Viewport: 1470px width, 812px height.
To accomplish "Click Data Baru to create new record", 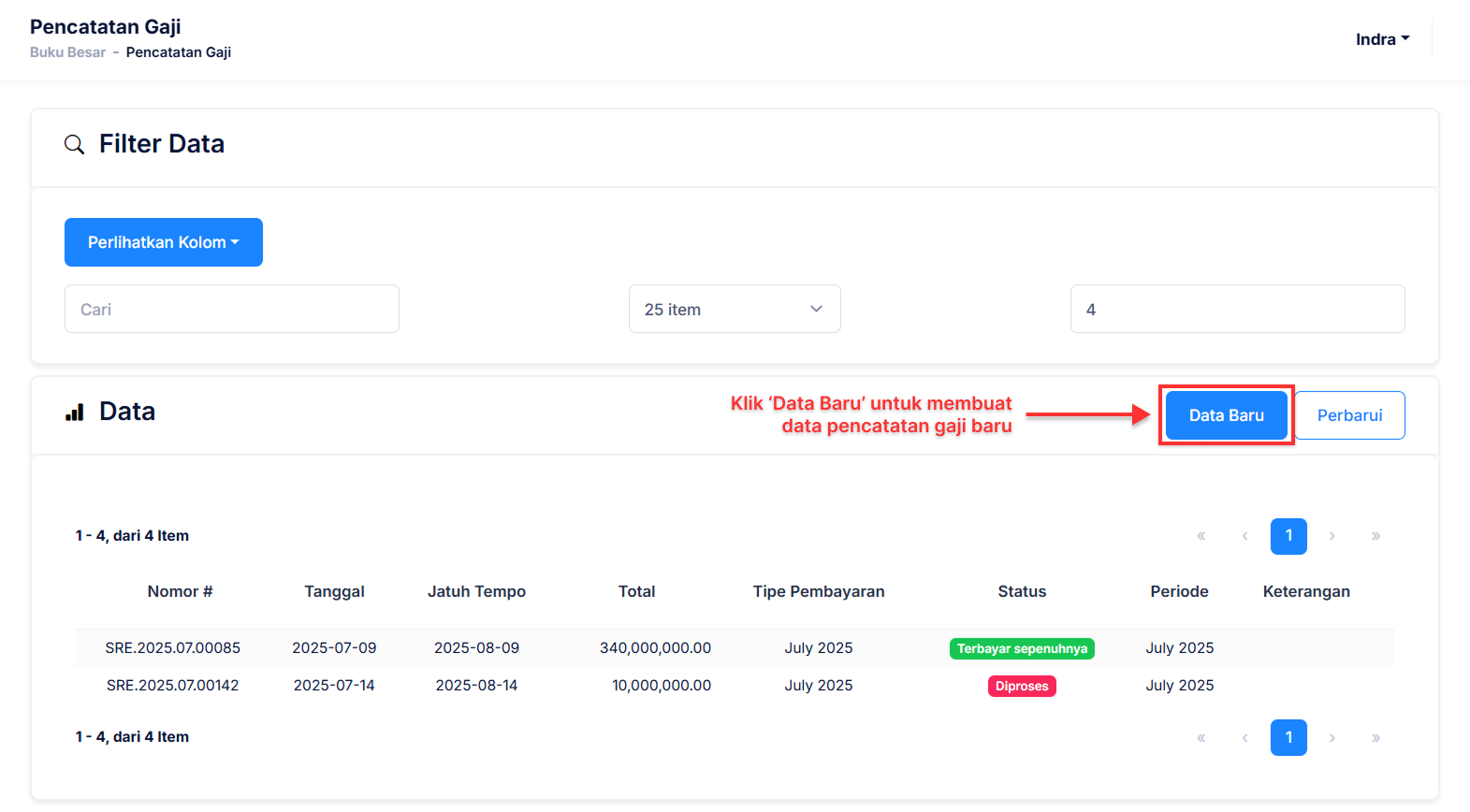I will coord(1226,415).
